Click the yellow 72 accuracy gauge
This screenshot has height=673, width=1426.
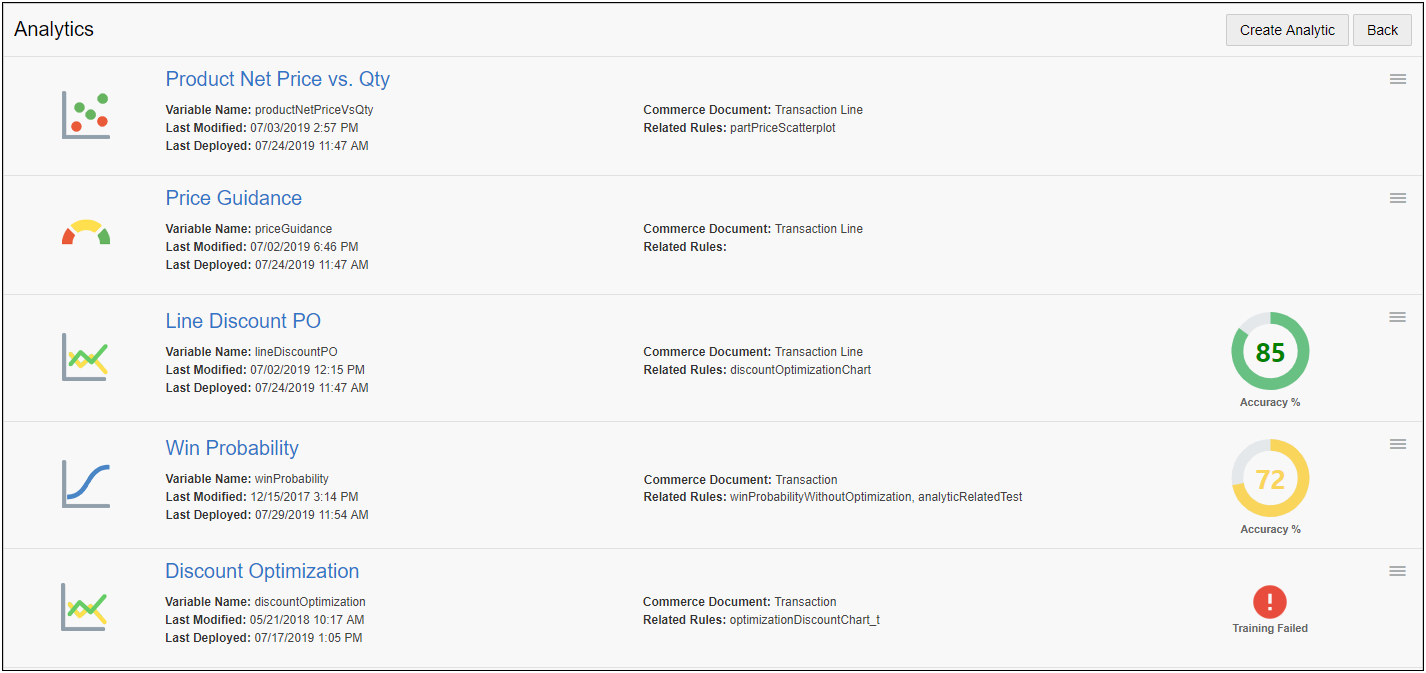click(1270, 479)
